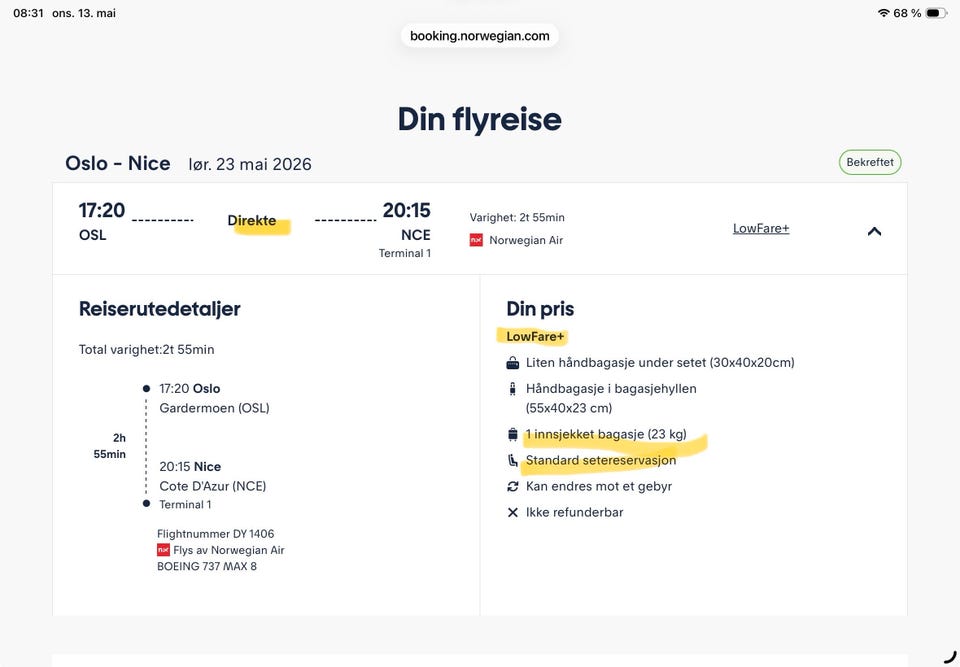960x667 pixels.
Task: Click the checked baggage suitcase icon
Action: [x=512, y=435]
